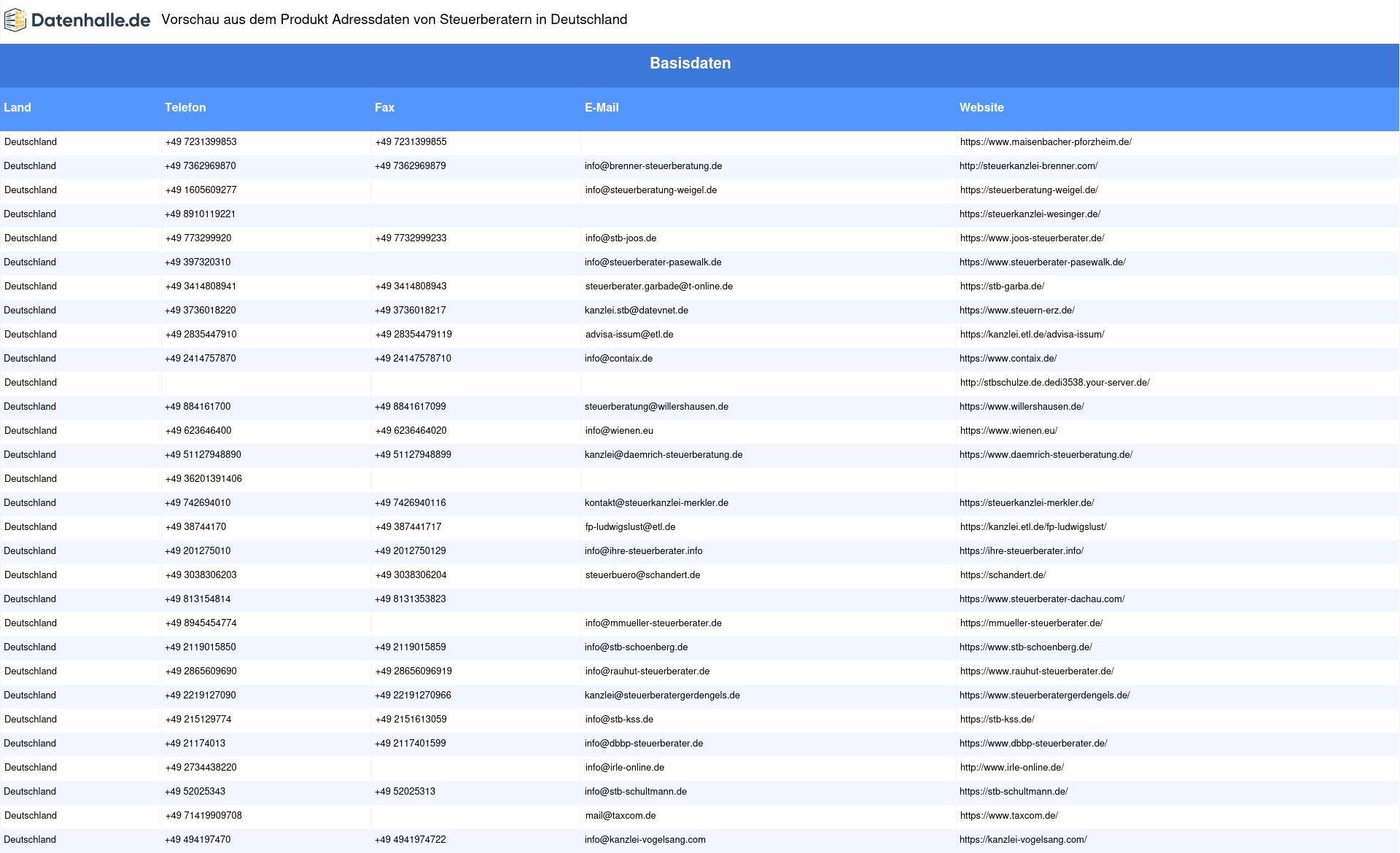Select email info@stb-kss.de
The width and height of the screenshot is (1400, 853).
619,720
